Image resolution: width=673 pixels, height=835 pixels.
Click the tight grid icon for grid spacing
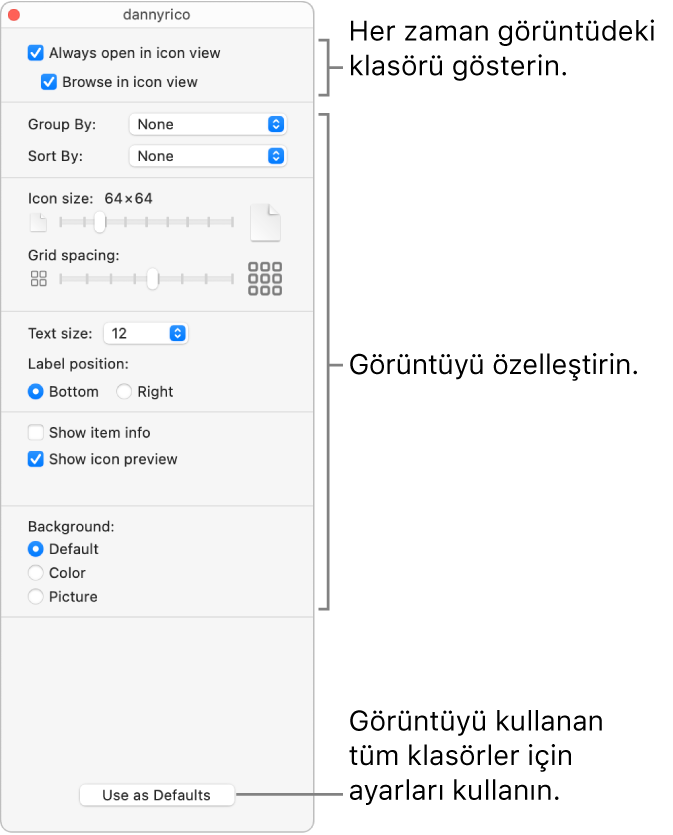[38, 279]
